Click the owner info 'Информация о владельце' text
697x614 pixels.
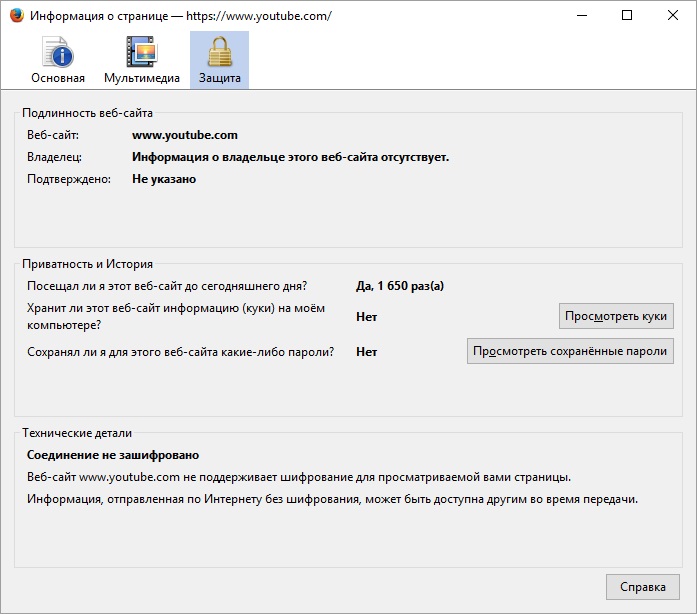[291, 157]
